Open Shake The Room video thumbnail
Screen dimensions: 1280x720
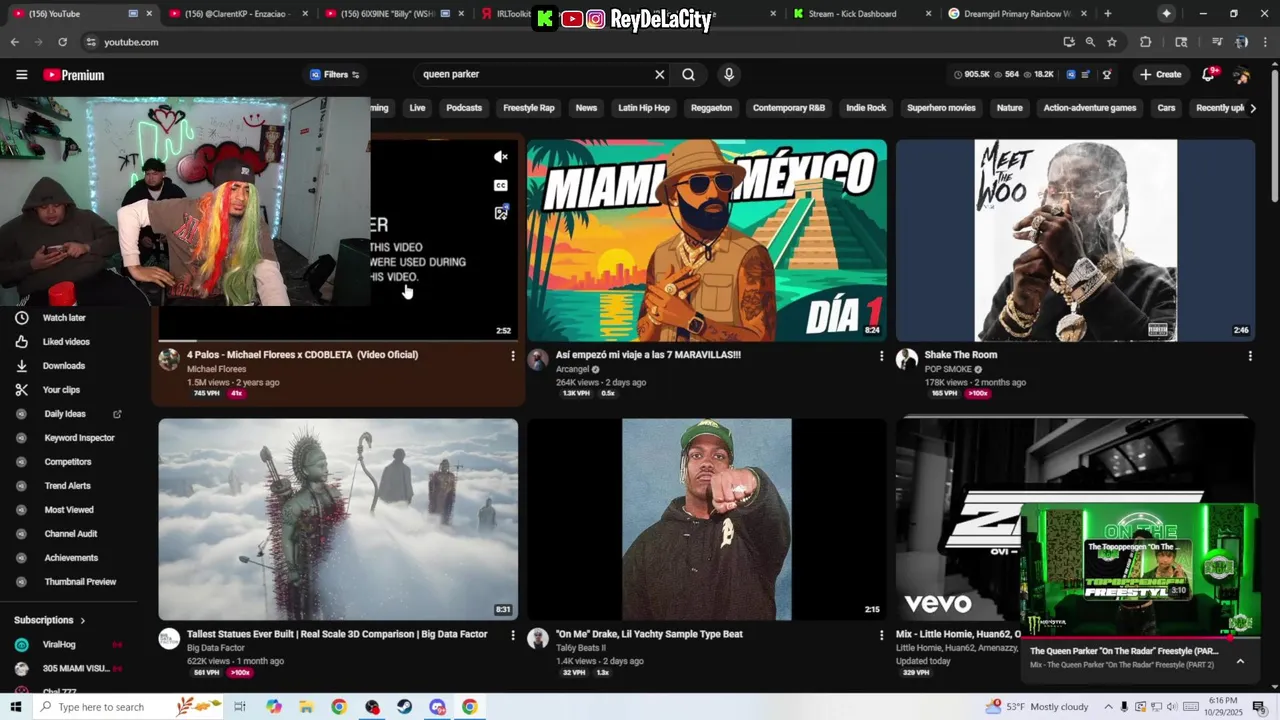coord(1075,240)
